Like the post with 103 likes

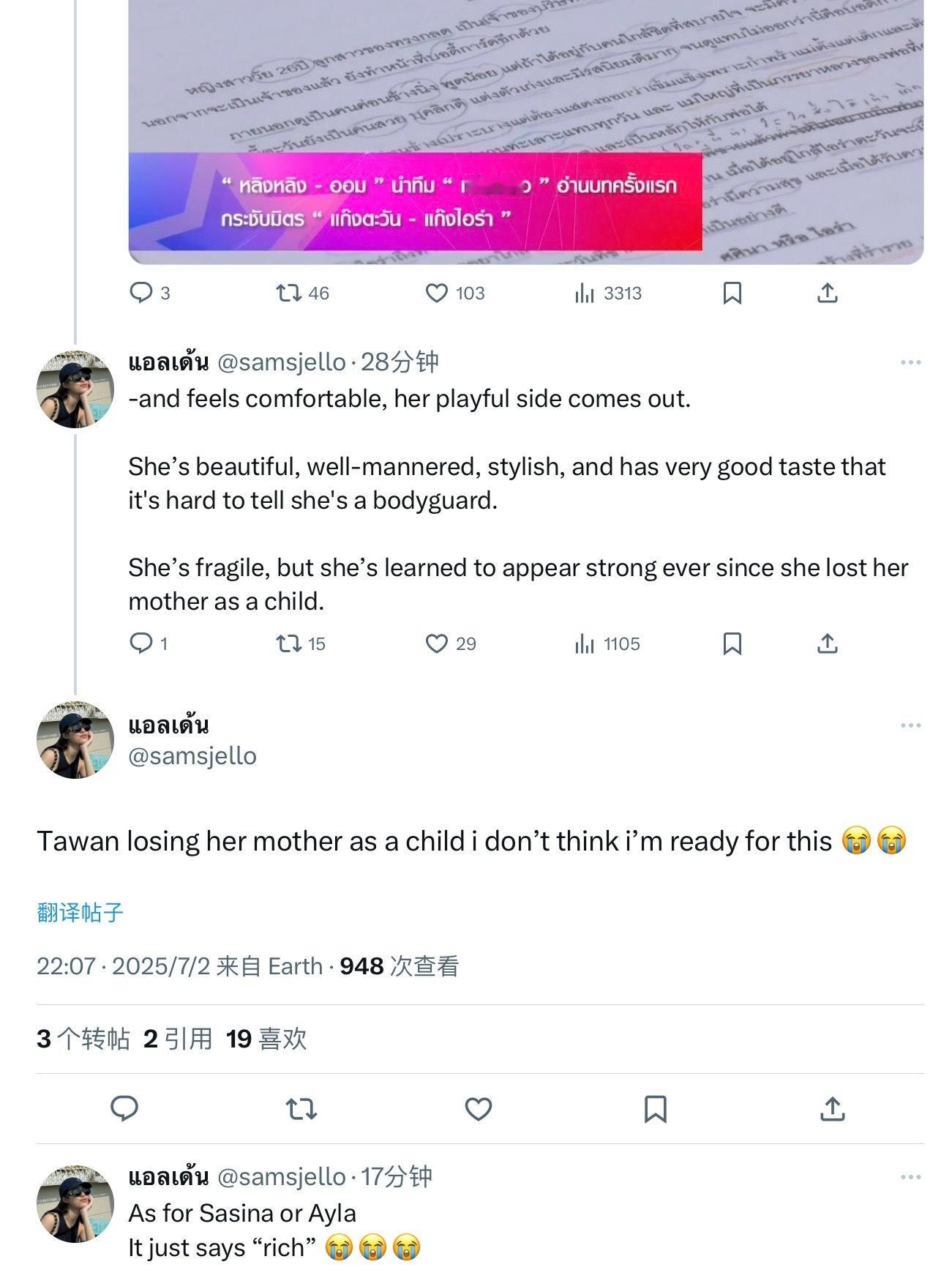tap(454, 294)
